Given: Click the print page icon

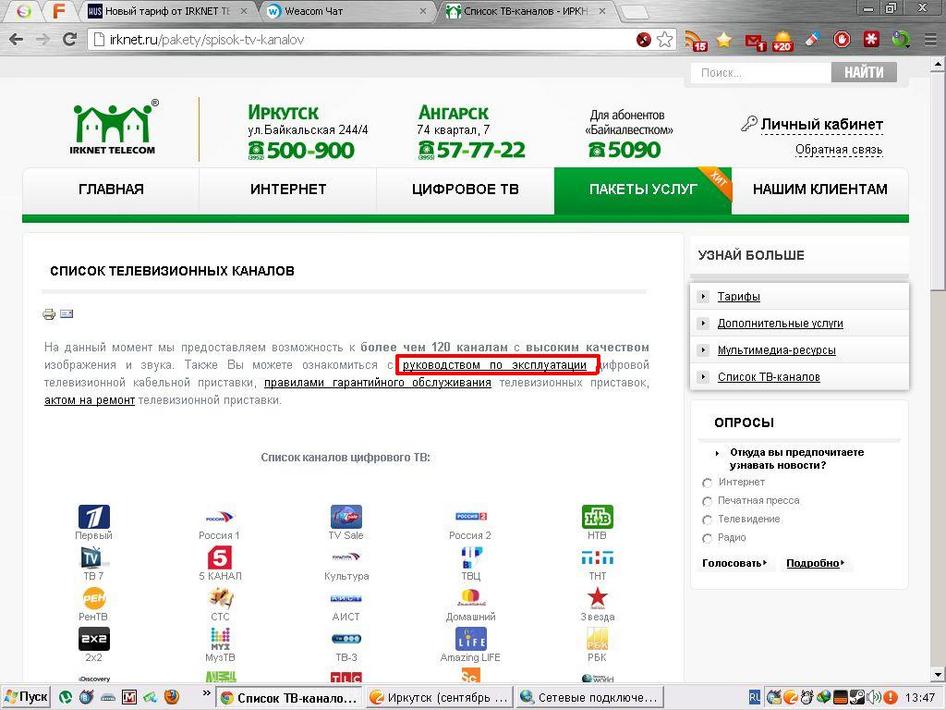Looking at the screenshot, I should (49, 314).
